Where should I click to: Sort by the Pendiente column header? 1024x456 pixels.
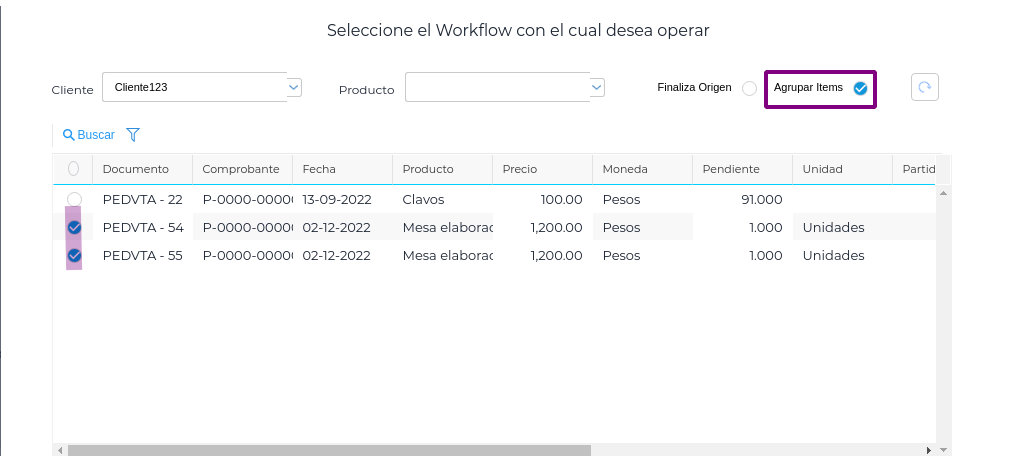[731, 169]
